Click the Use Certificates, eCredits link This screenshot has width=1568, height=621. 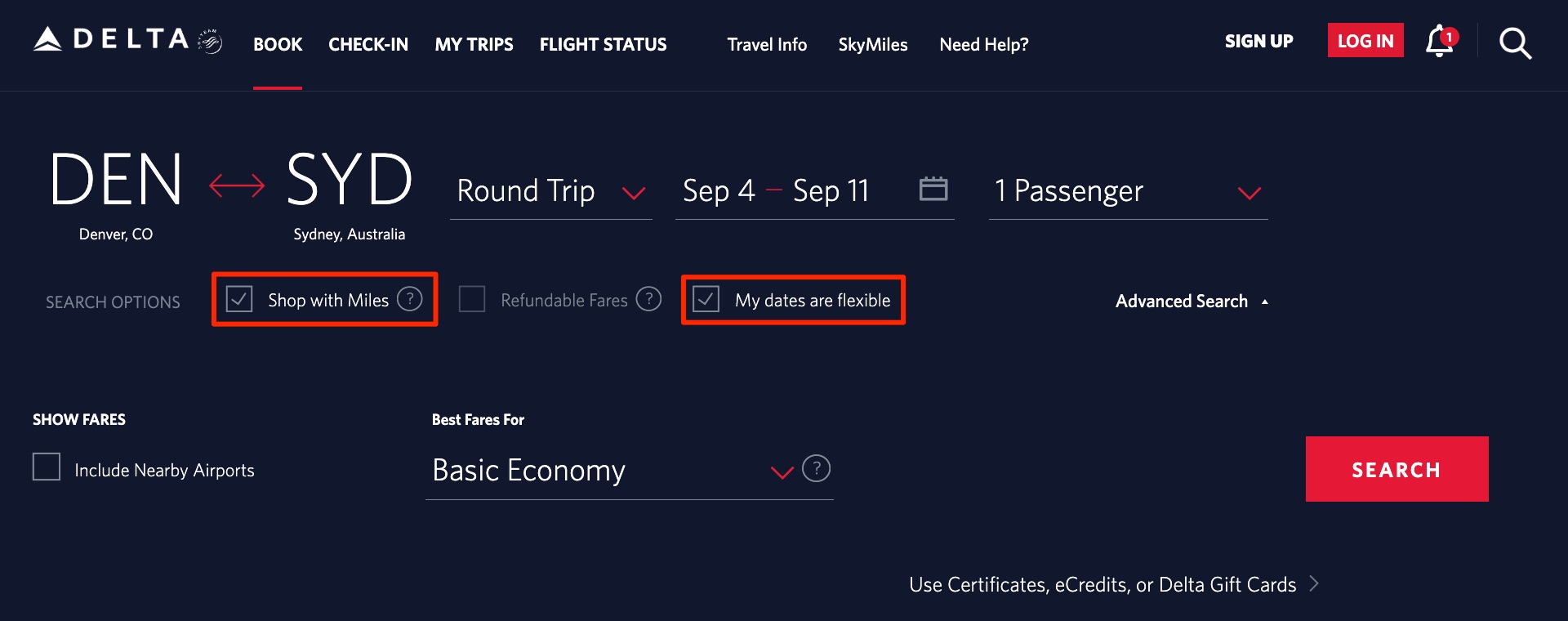click(1102, 584)
